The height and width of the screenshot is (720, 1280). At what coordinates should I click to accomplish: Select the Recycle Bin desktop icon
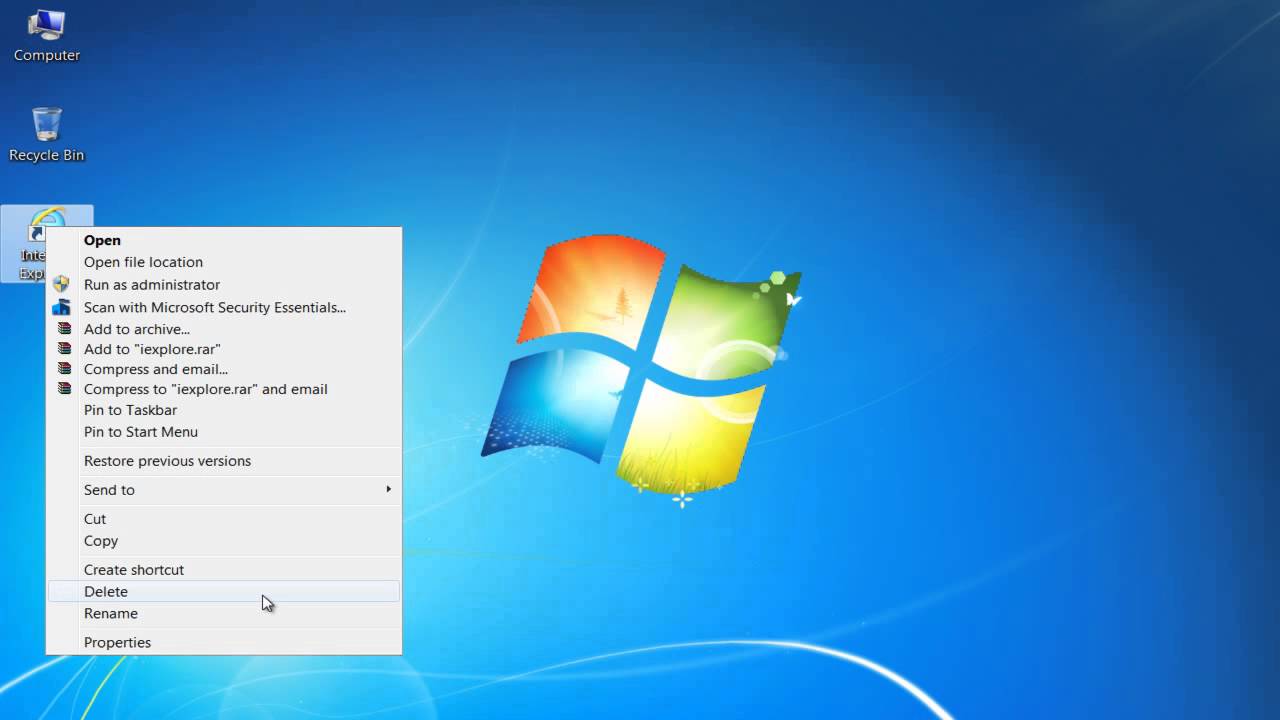[46, 134]
